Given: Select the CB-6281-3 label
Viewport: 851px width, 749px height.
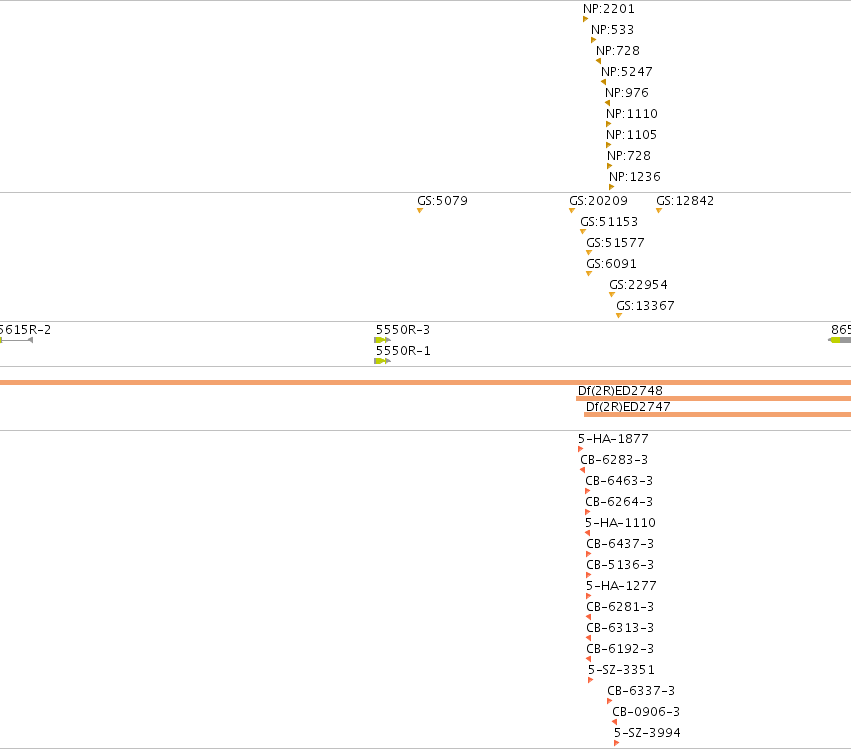Looking at the screenshot, I should pos(620,607).
